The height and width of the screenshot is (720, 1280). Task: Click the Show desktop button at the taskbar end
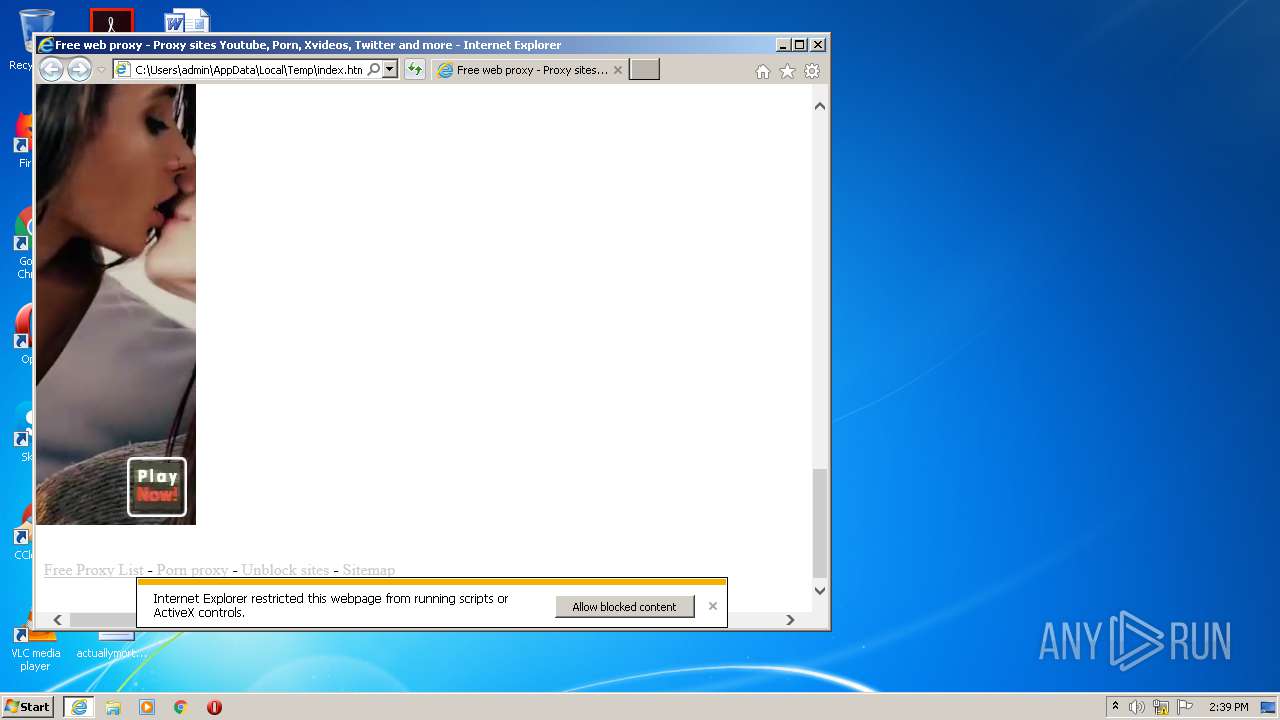point(1269,707)
